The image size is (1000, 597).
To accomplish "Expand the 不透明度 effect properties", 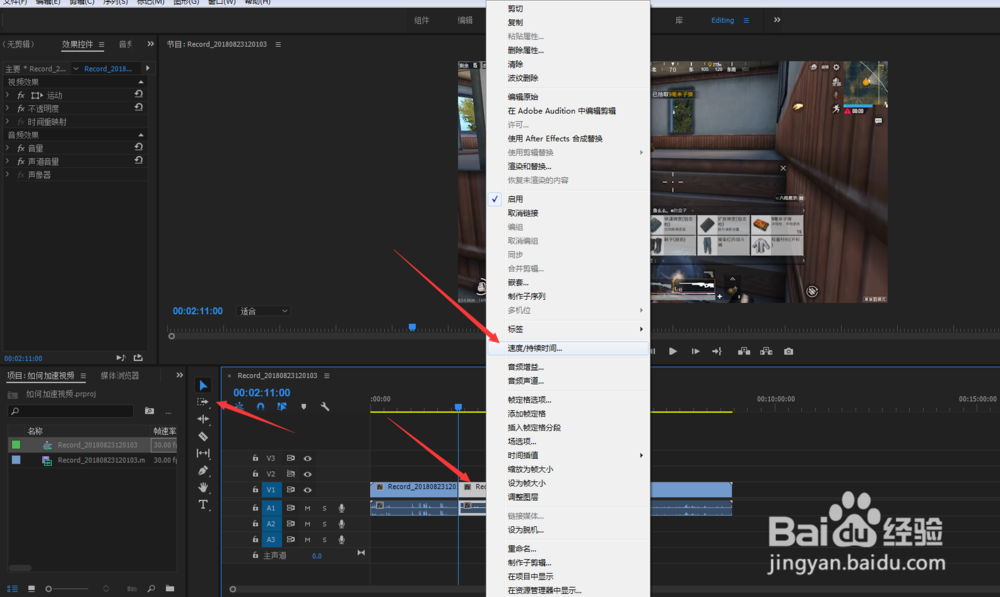I will [8, 108].
